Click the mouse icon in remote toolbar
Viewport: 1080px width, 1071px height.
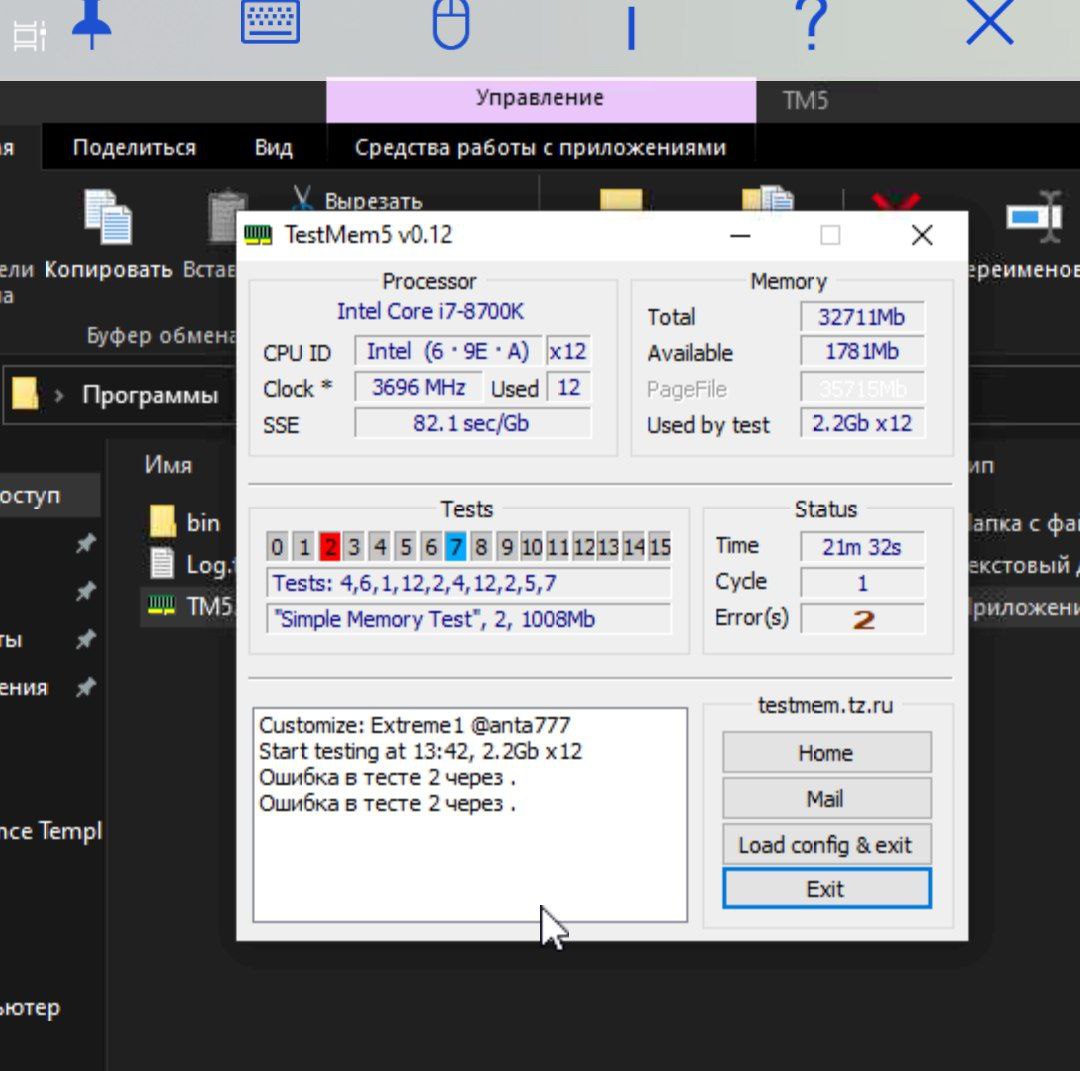click(451, 24)
